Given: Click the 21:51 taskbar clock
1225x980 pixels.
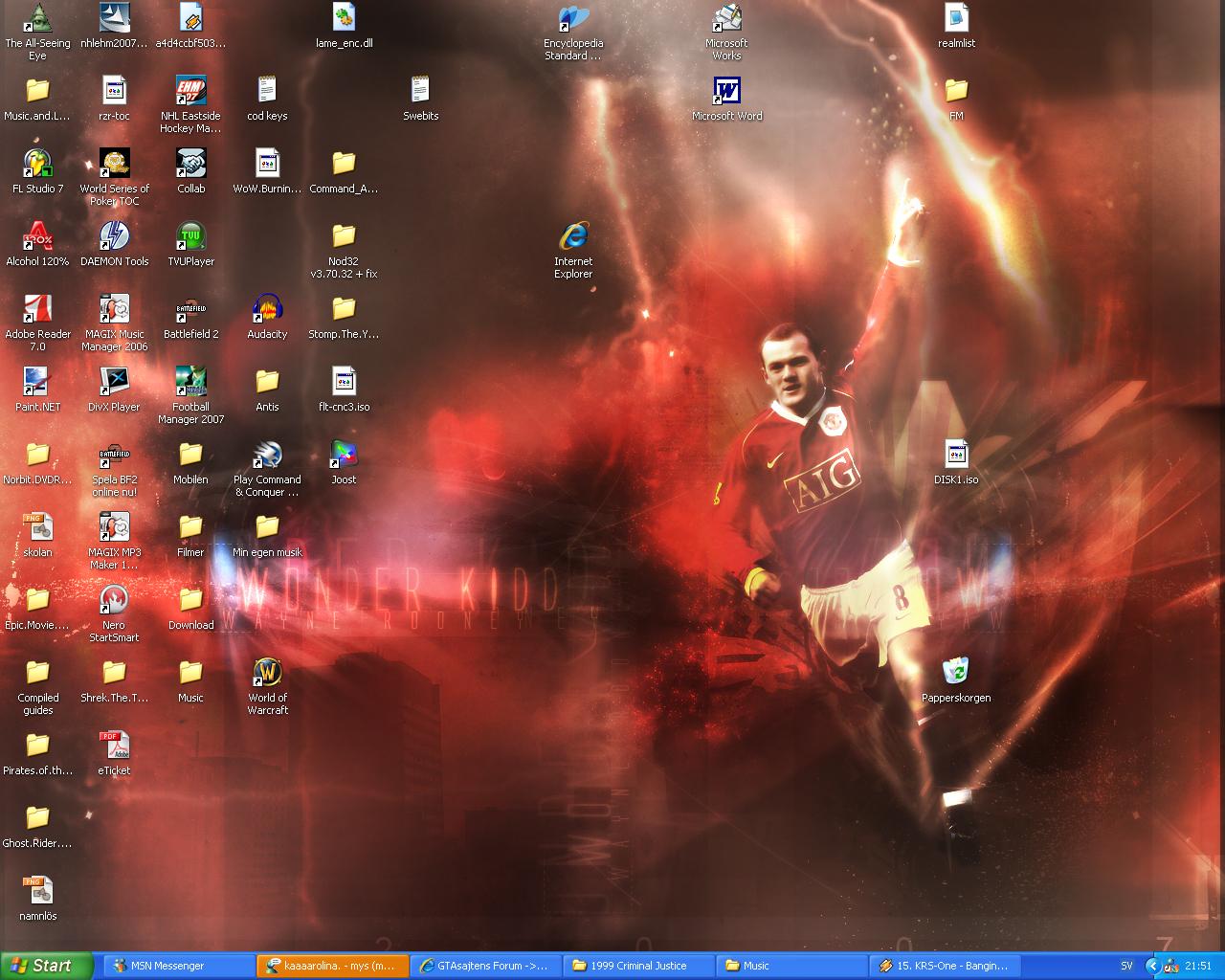Looking at the screenshot, I should tap(1198, 966).
